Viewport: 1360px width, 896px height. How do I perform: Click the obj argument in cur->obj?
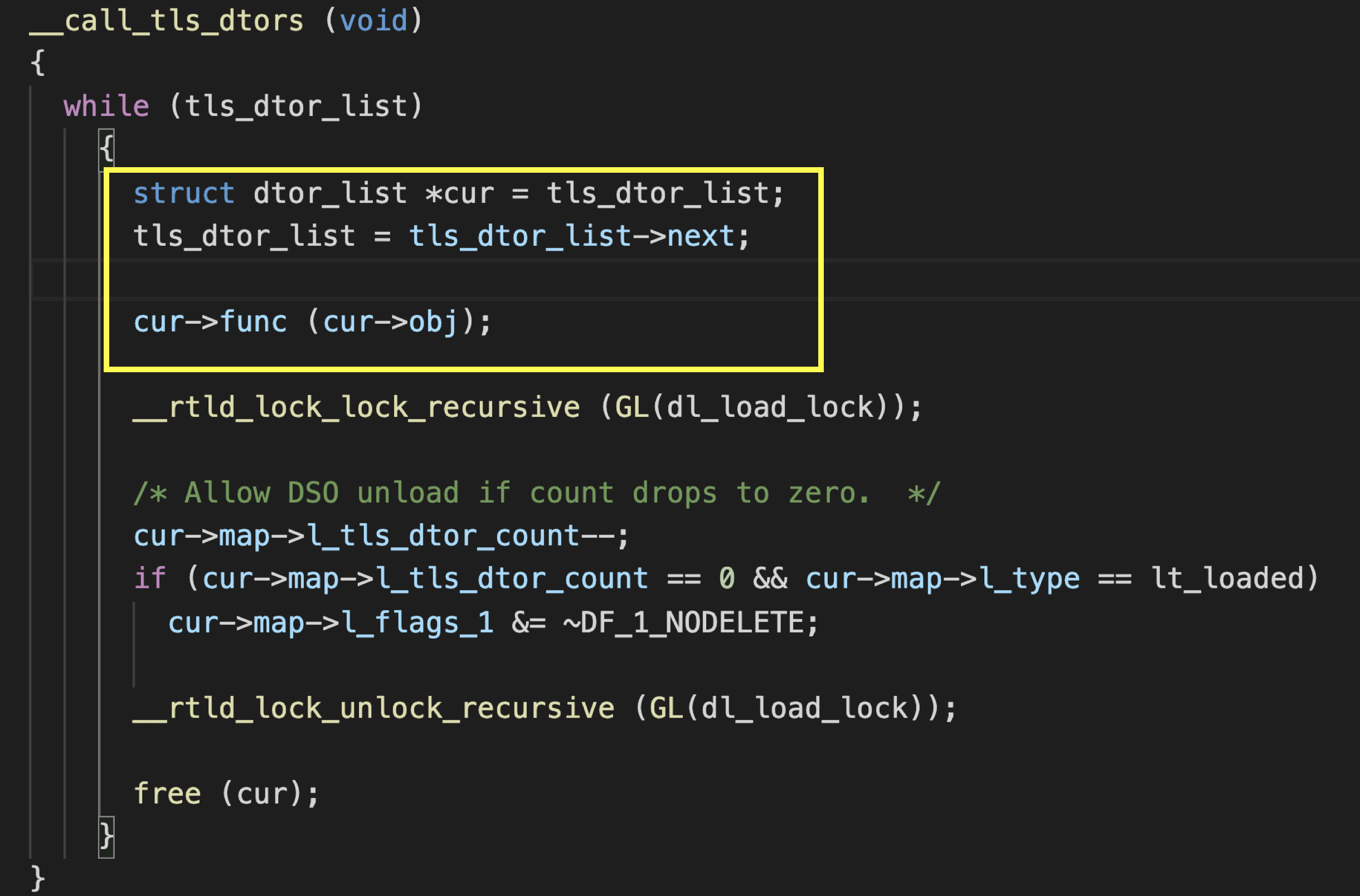pyautogui.click(x=433, y=322)
